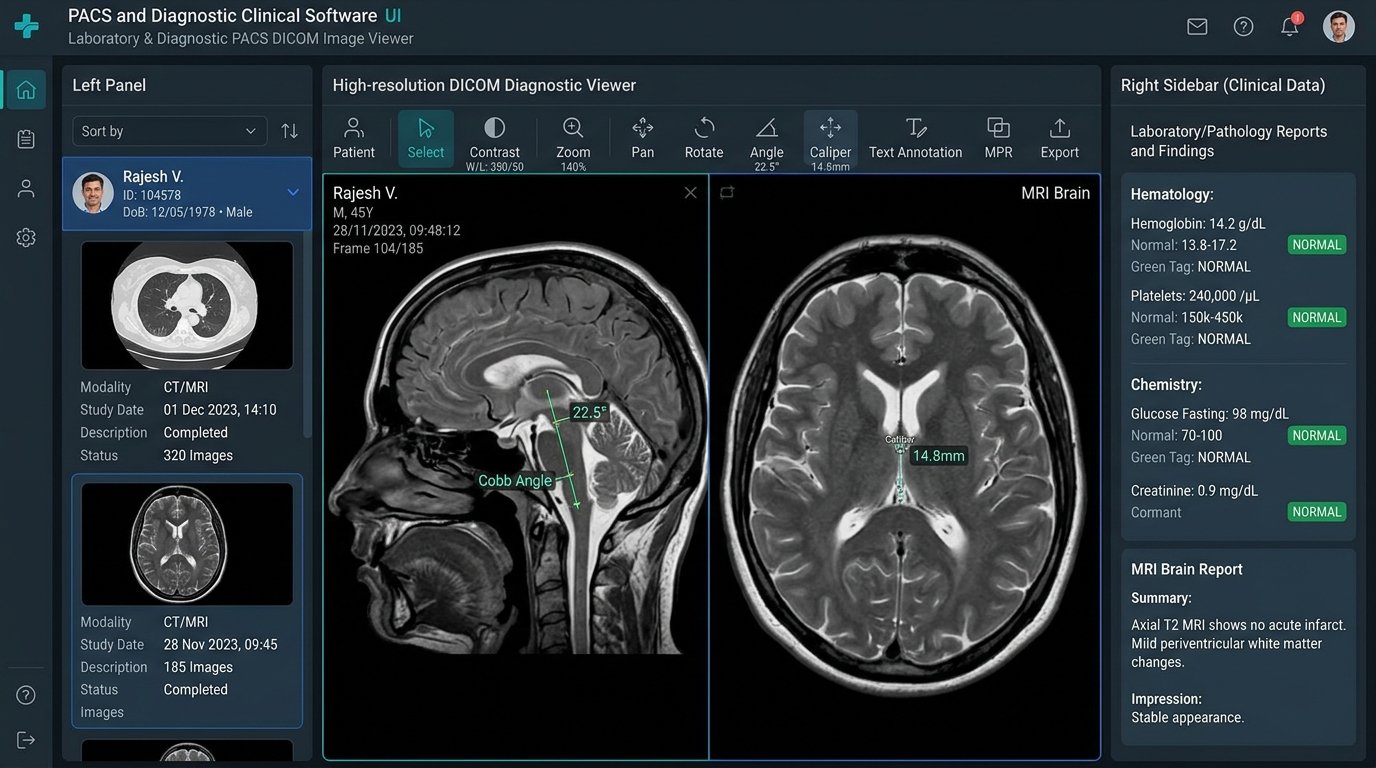Click the help icon in the navigation rail
This screenshot has width=1376, height=768.
(x=26, y=695)
